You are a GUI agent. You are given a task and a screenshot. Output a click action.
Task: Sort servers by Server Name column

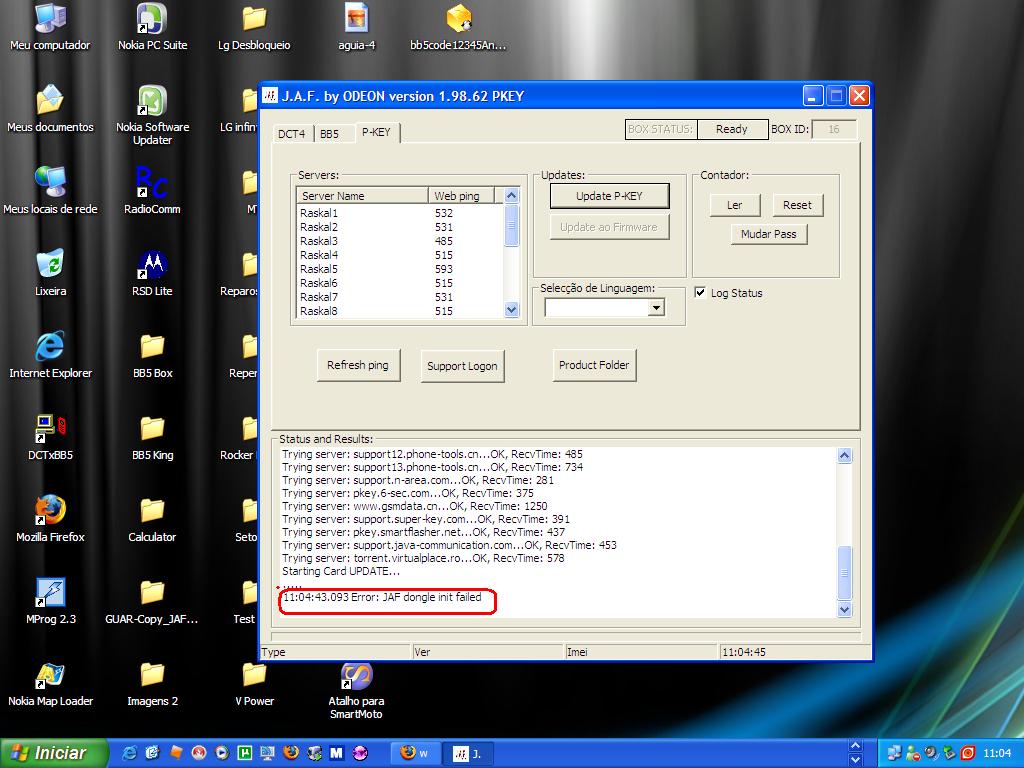[362, 195]
